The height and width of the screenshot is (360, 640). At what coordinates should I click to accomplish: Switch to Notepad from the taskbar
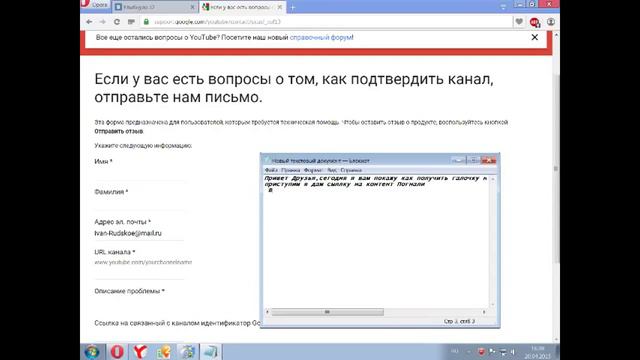(x=211, y=352)
